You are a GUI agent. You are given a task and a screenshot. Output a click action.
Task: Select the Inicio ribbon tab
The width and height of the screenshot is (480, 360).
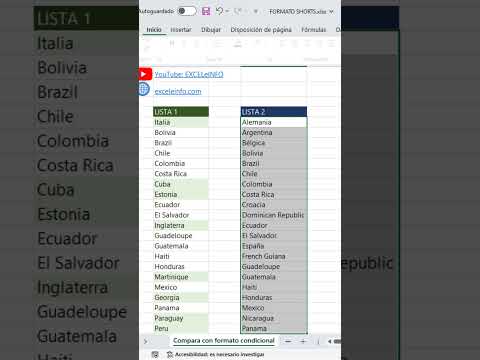point(154,30)
